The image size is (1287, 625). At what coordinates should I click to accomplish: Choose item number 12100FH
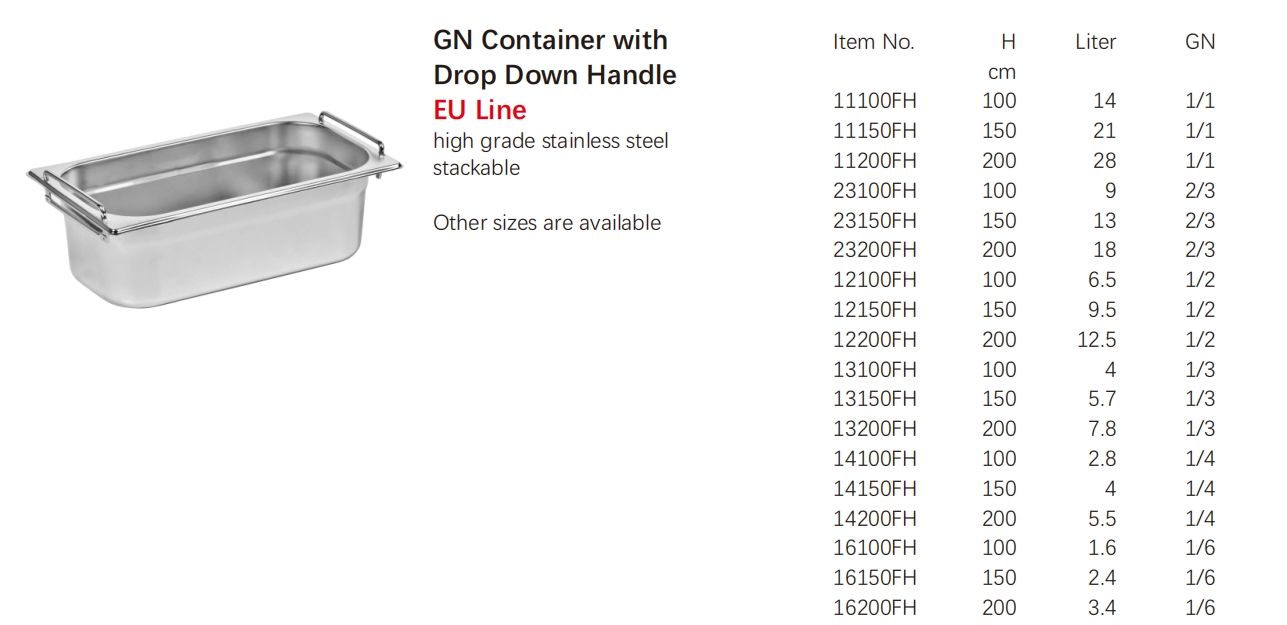coord(875,280)
